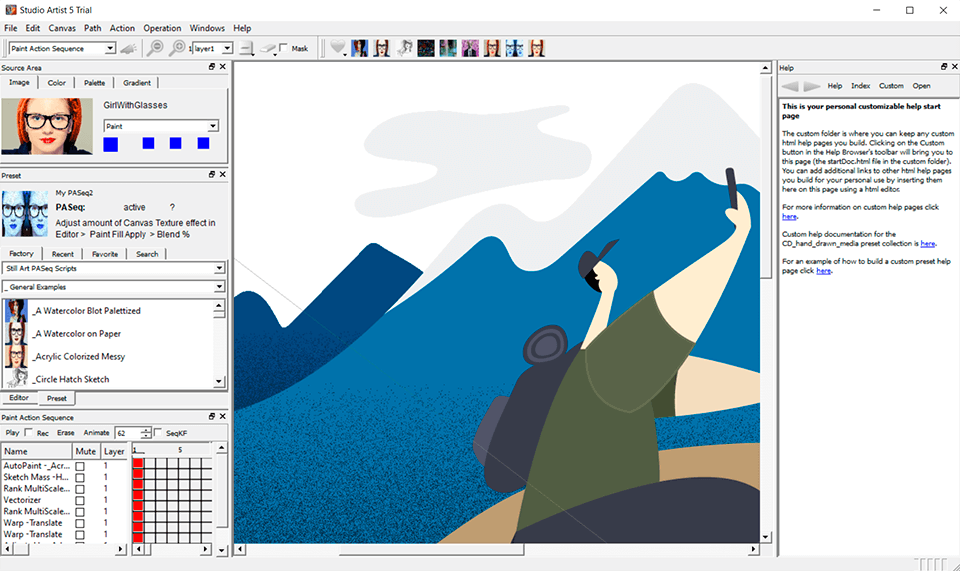
Task: Toggle the SeqKF checkbox
Action: (x=158, y=433)
